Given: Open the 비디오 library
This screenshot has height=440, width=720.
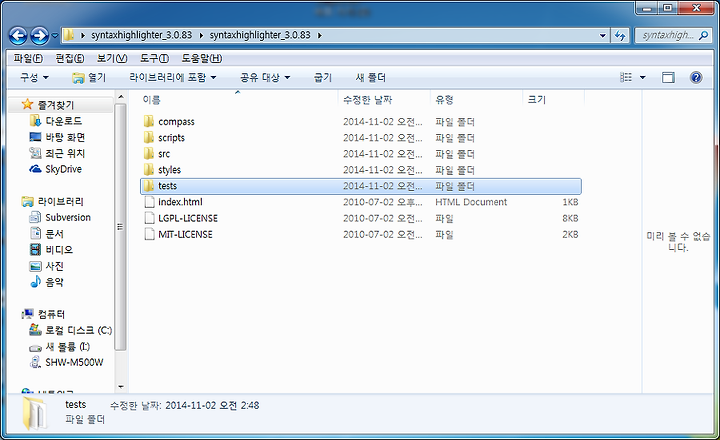Looking at the screenshot, I should [59, 250].
